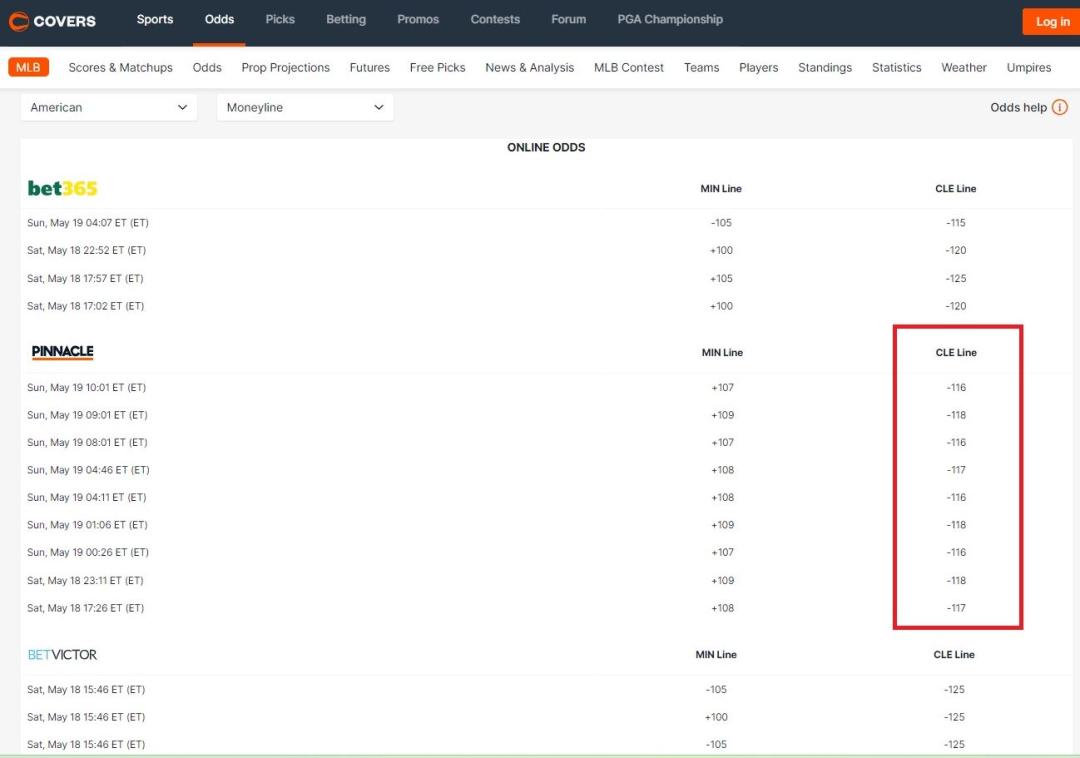
Task: Open the Futures tab
Action: (370, 67)
